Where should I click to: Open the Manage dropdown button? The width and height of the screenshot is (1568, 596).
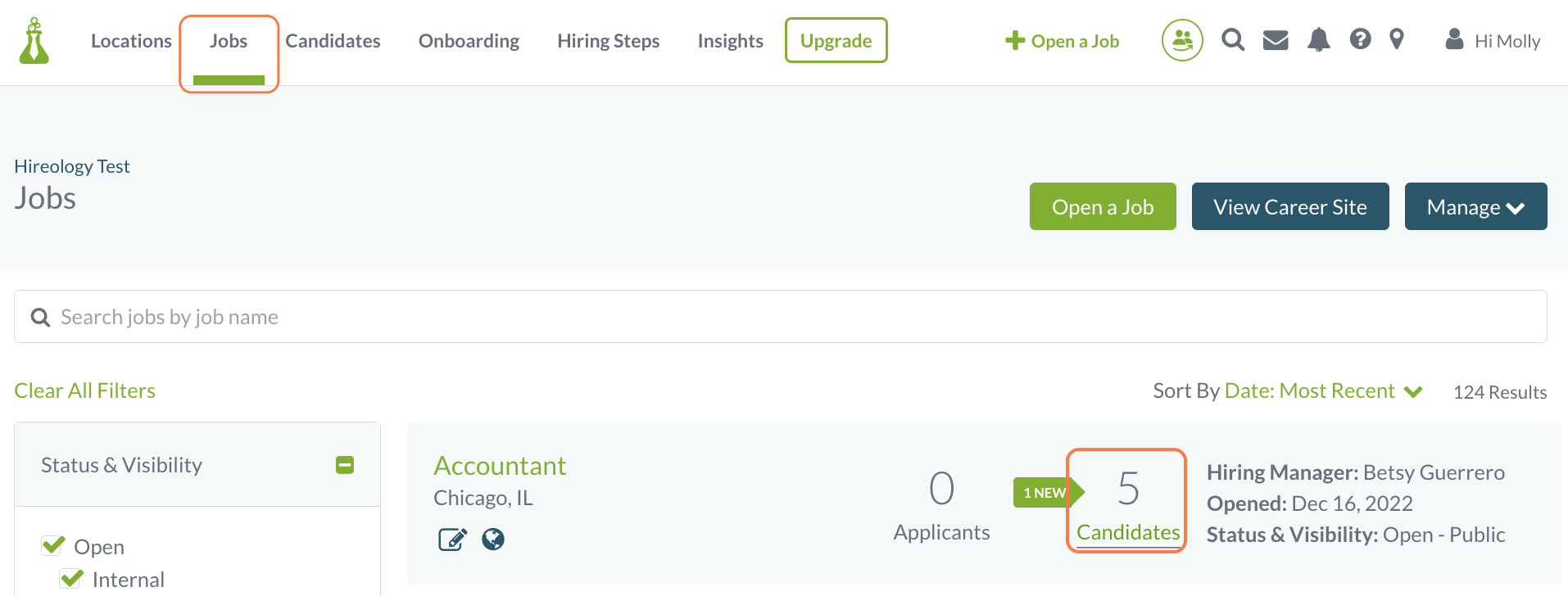(1475, 206)
